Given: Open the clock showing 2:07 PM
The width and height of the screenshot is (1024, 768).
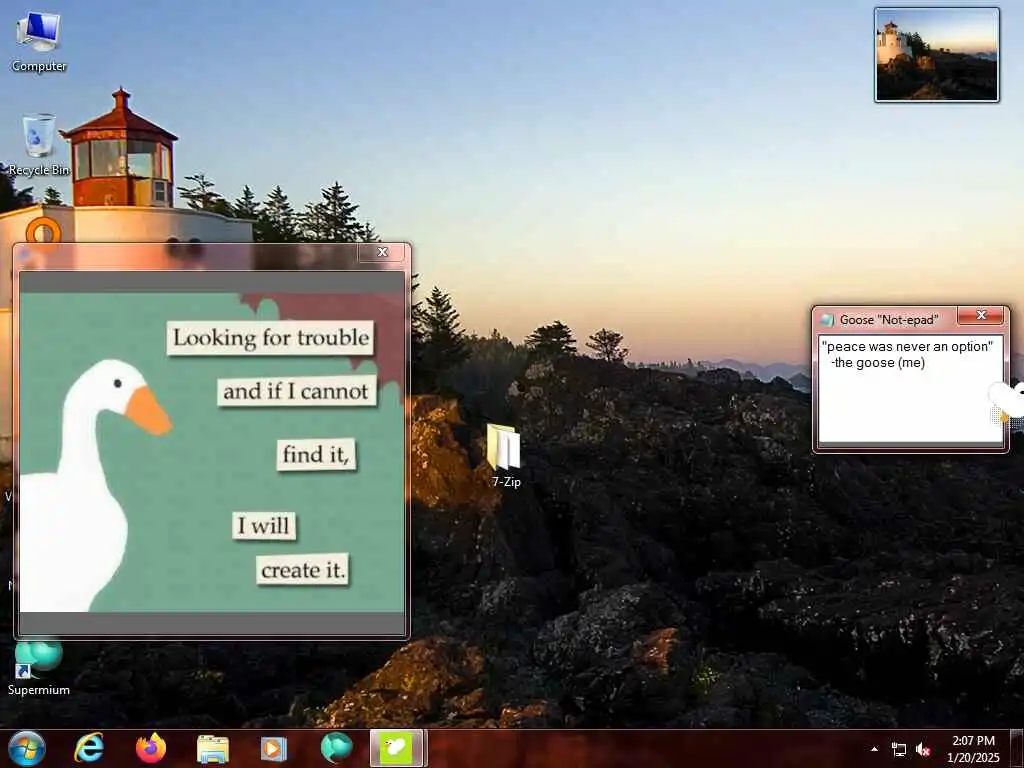Looking at the screenshot, I should [x=972, y=749].
